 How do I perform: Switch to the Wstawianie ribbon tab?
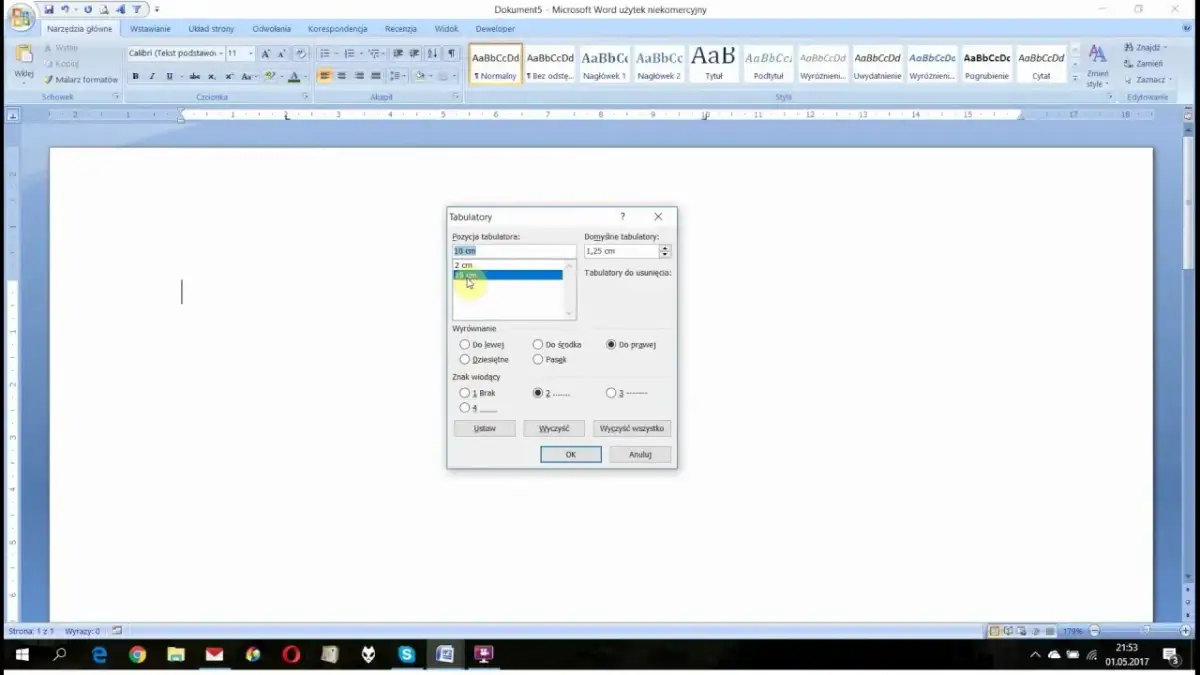(150, 29)
